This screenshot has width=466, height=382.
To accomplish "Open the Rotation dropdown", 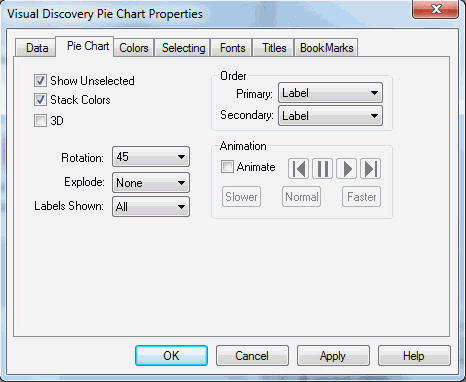I will pyautogui.click(x=151, y=156).
